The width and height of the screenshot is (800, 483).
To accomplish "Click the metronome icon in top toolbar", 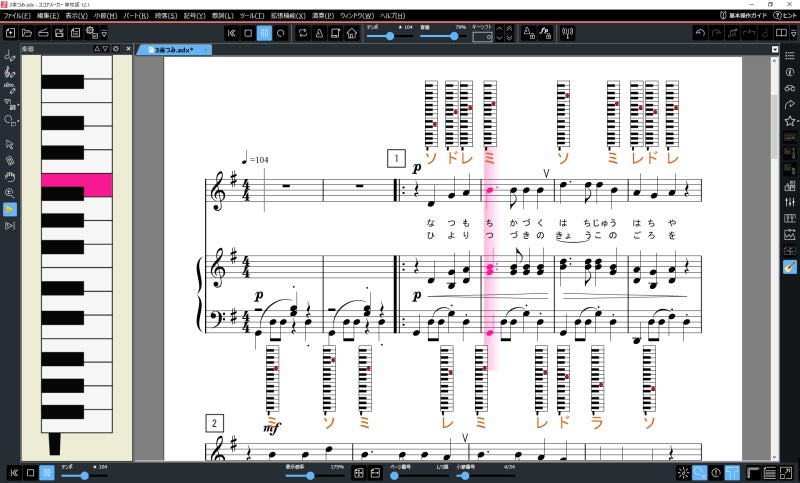I will pos(319,33).
